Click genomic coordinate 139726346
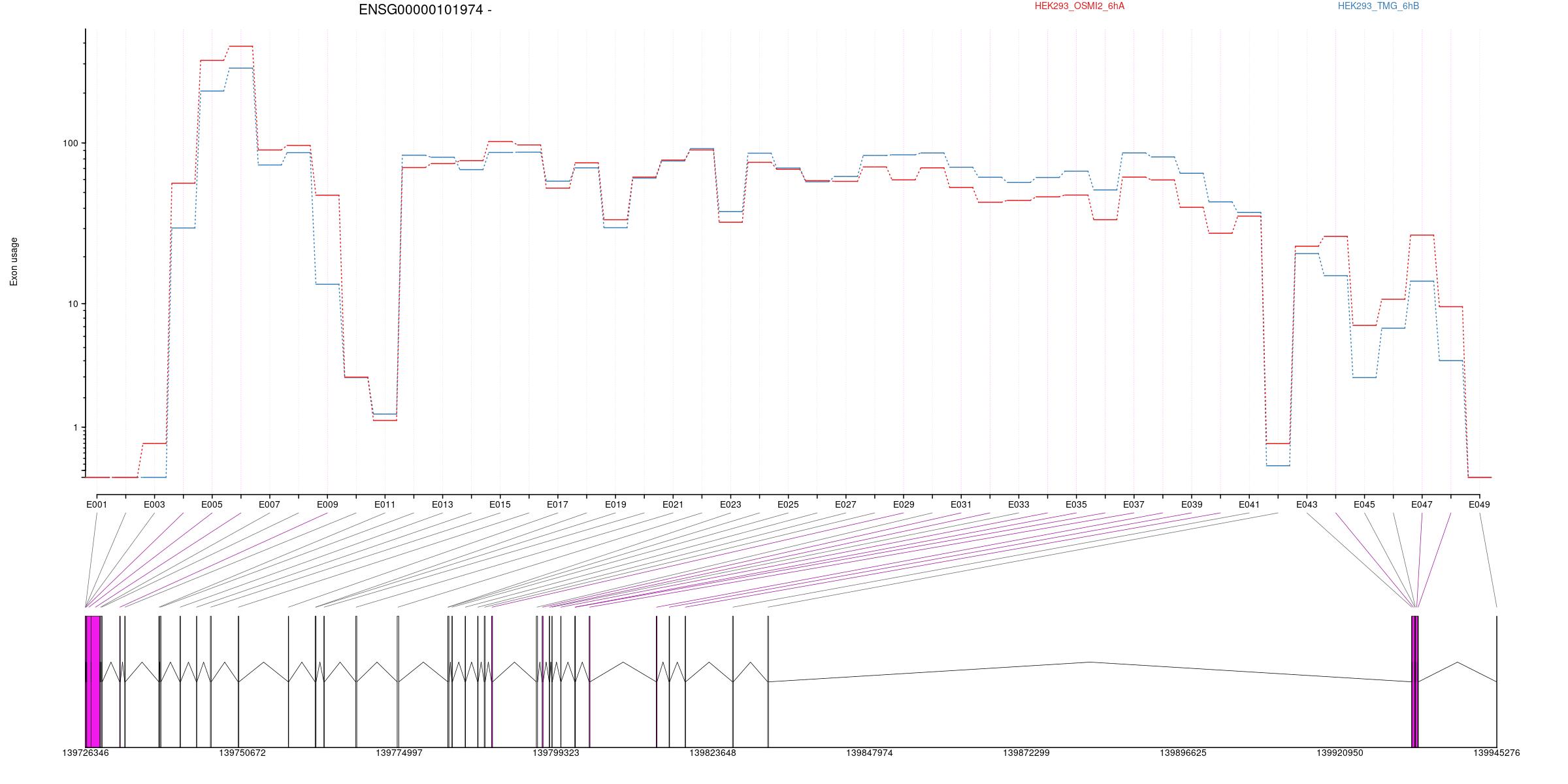The width and height of the screenshot is (1568, 784). click(x=86, y=753)
